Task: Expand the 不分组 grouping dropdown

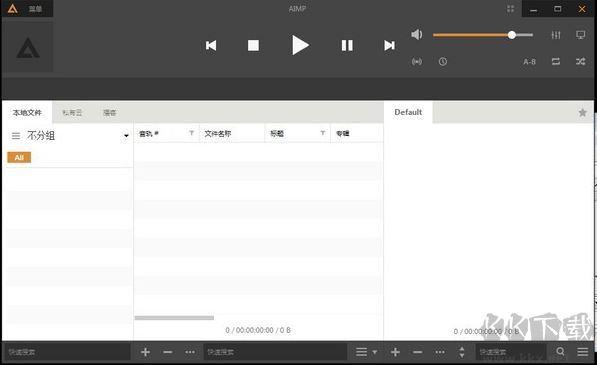Action: [126, 136]
